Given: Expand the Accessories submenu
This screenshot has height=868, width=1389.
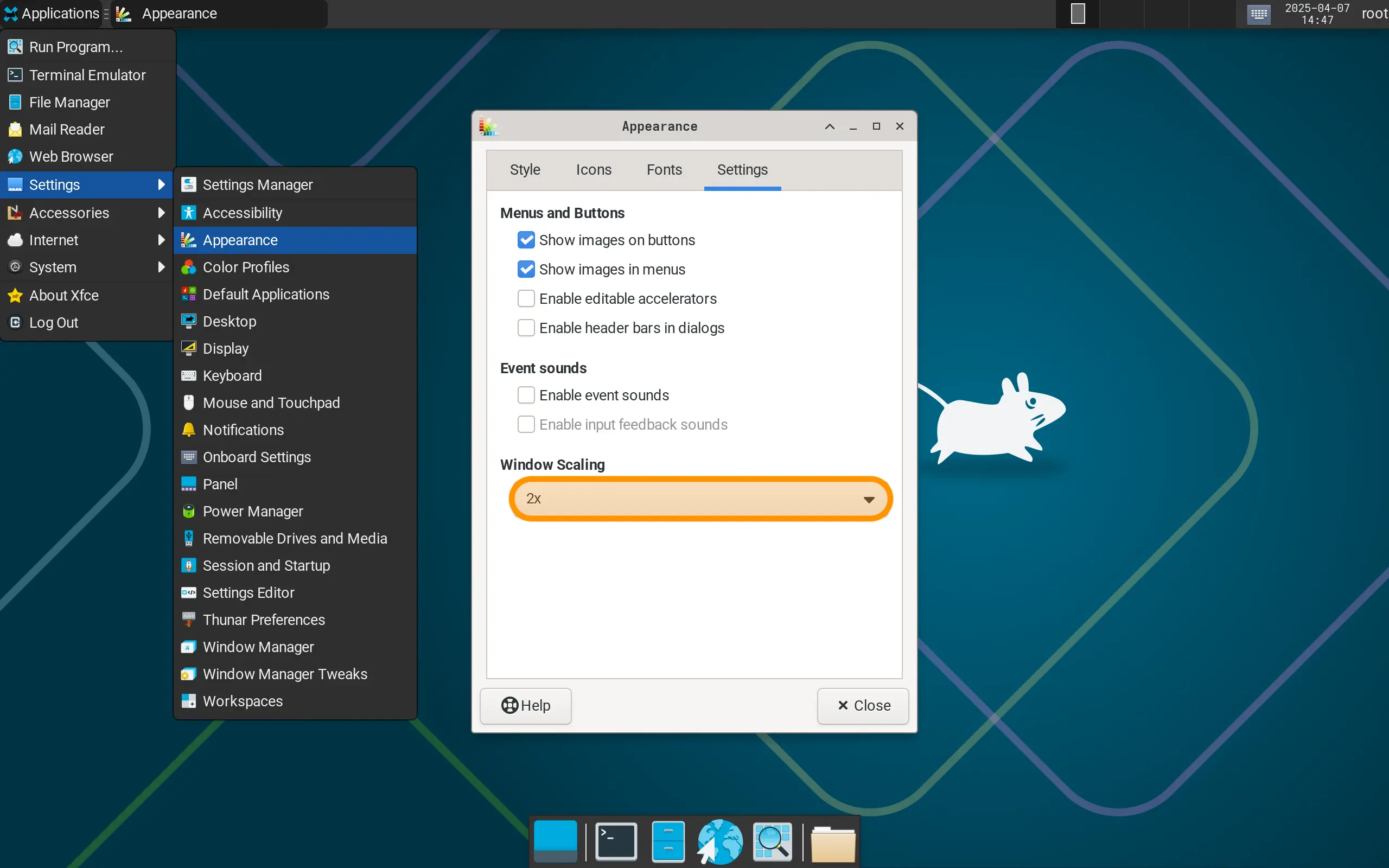Looking at the screenshot, I should (x=87, y=213).
